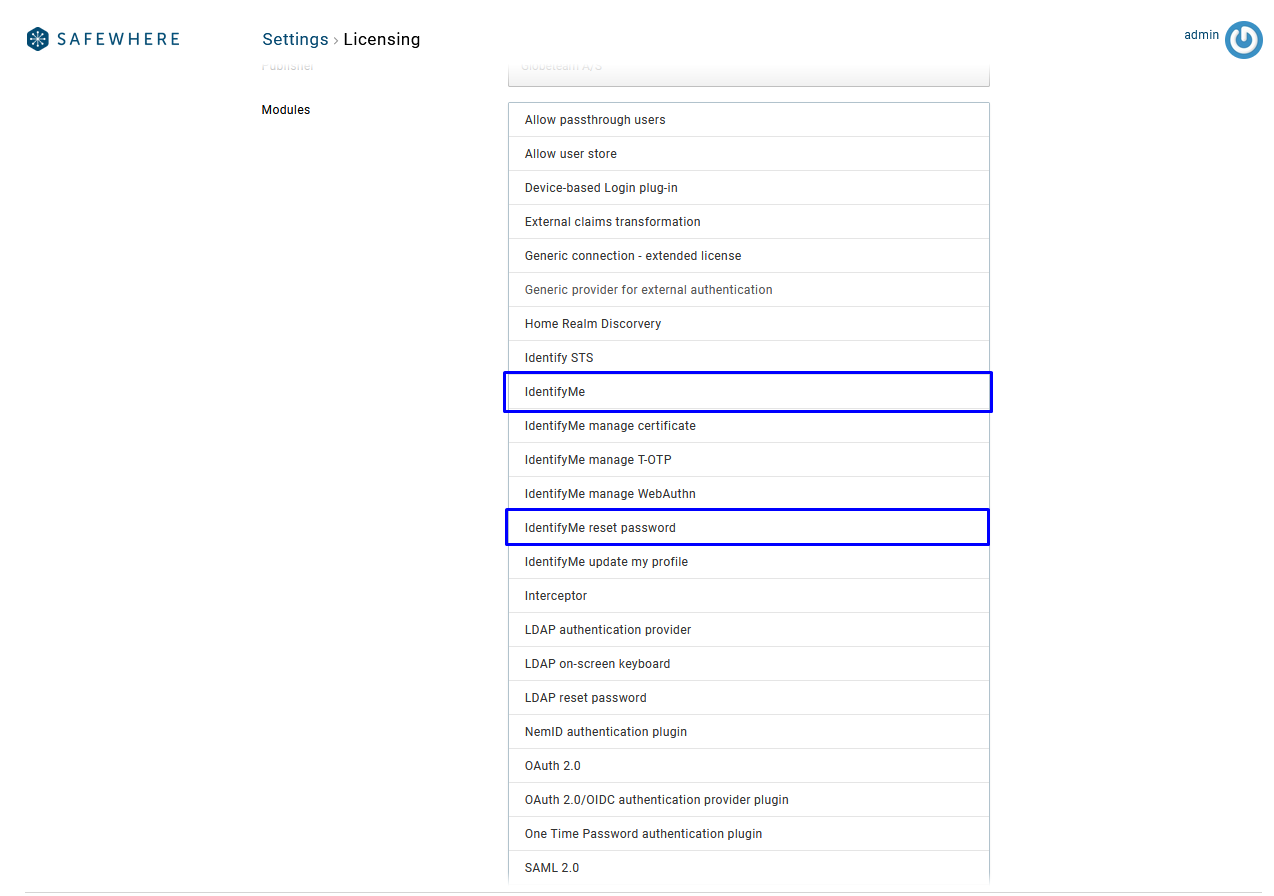Select the OAuth 2.0 module

pos(553,766)
